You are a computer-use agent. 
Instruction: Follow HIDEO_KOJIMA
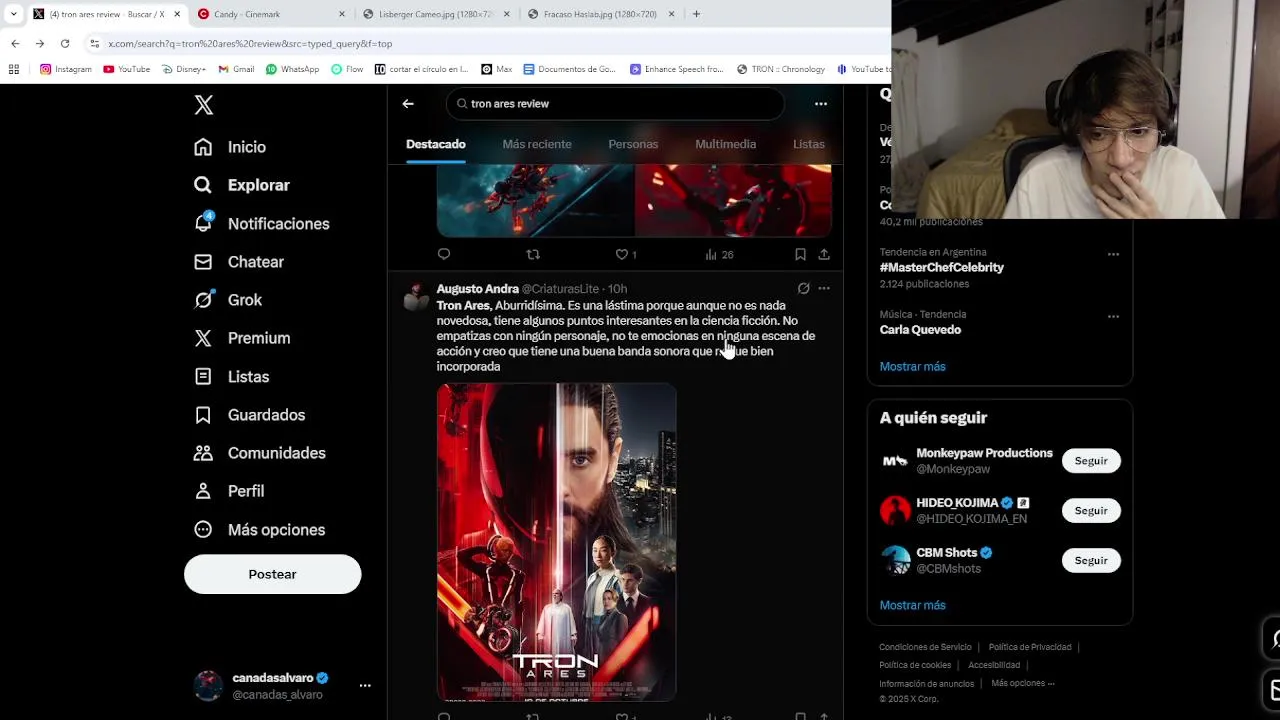[x=1091, y=511]
